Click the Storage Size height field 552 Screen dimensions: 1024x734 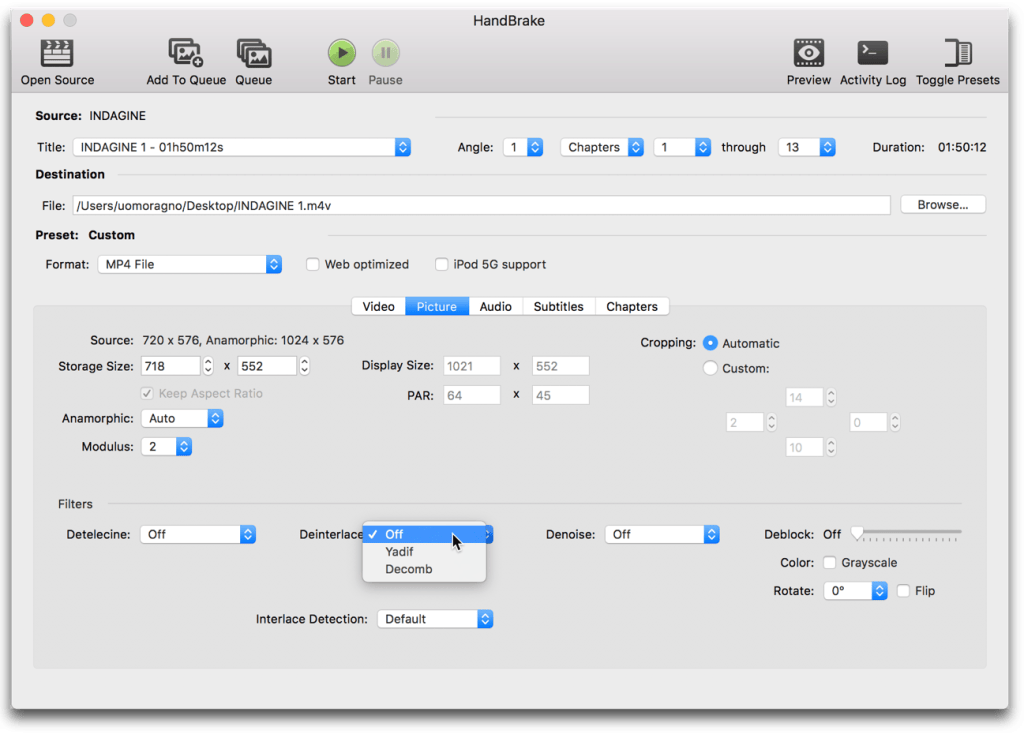[267, 366]
